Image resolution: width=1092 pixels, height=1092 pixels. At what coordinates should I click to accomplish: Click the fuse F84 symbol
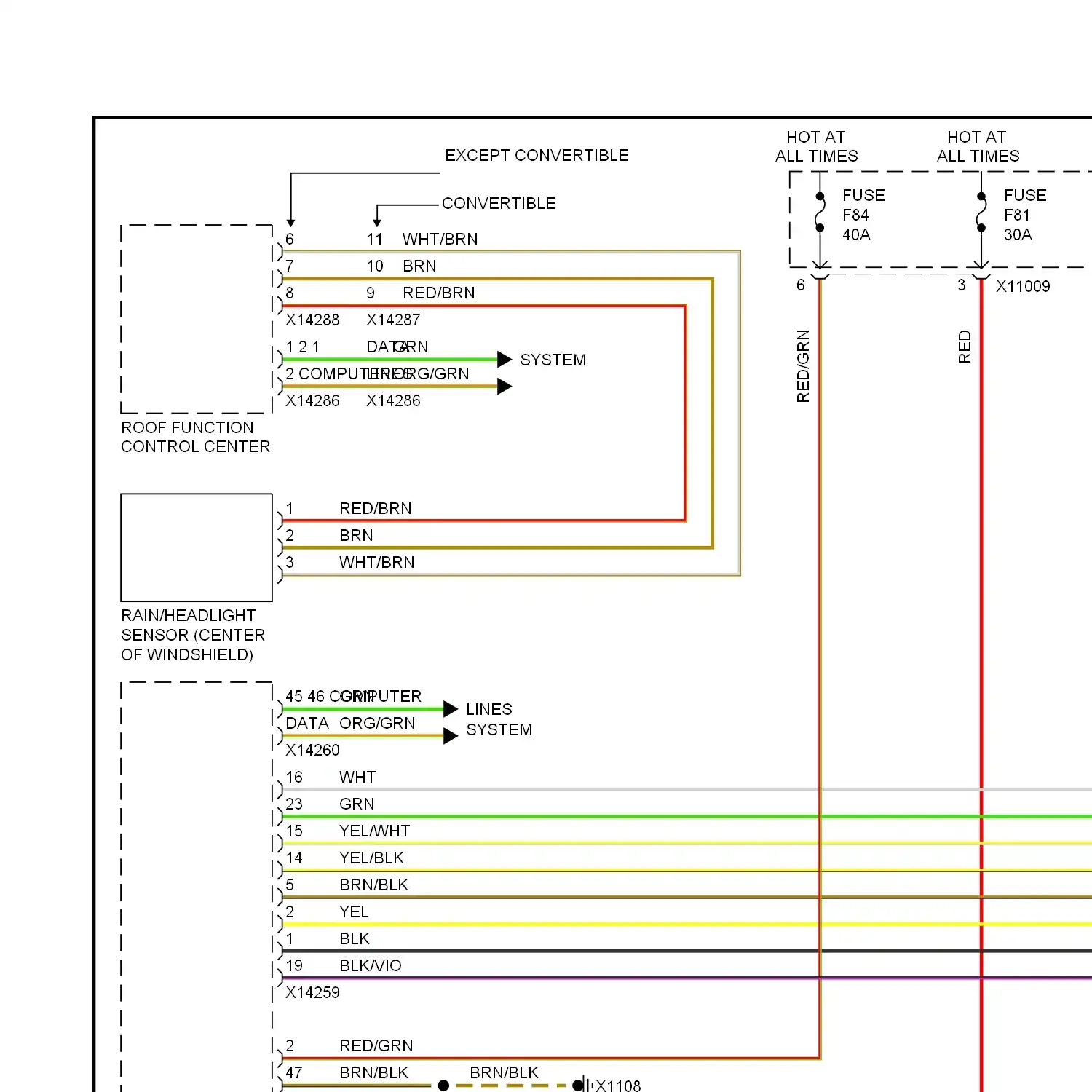pos(820,212)
